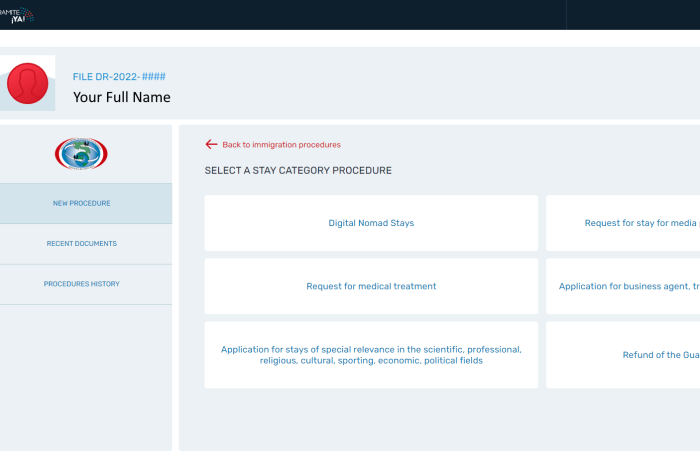Open the Recent Documents section

point(82,244)
